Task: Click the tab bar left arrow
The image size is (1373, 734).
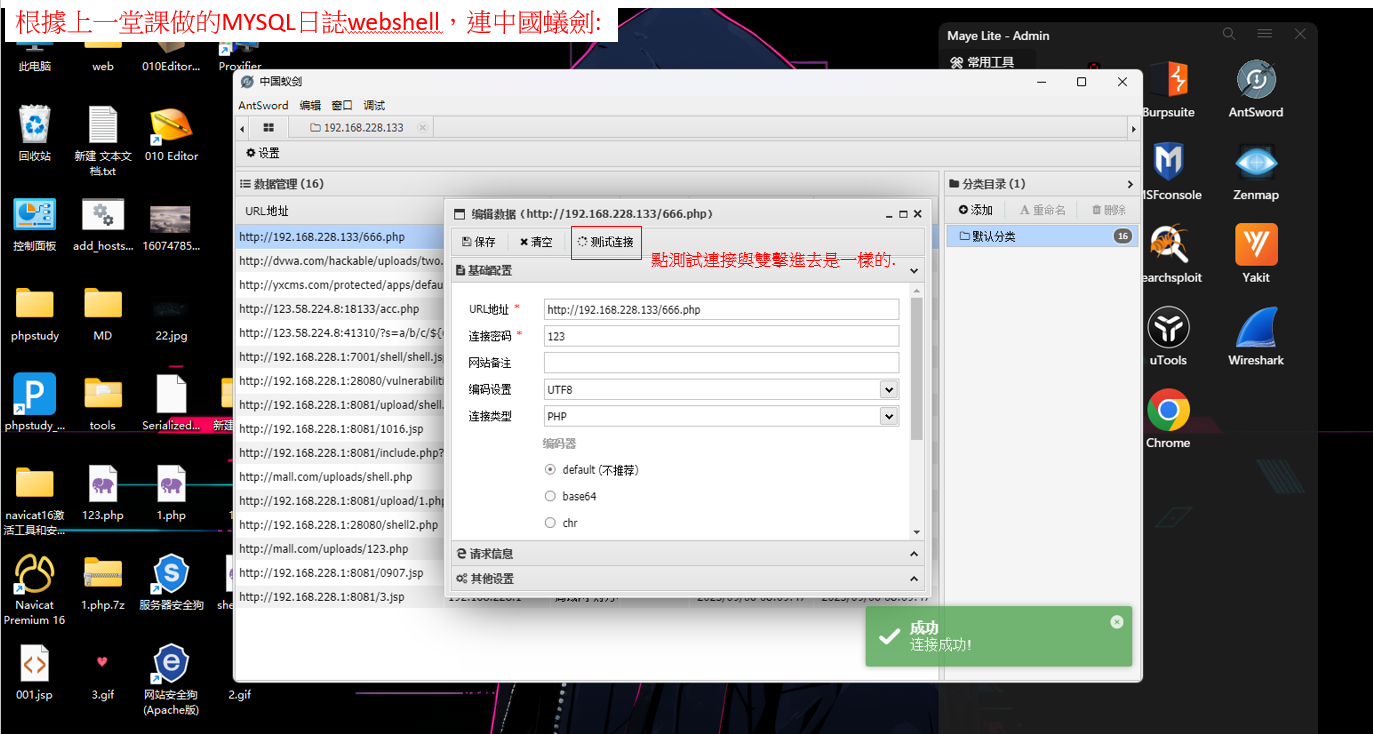Action: 243,128
